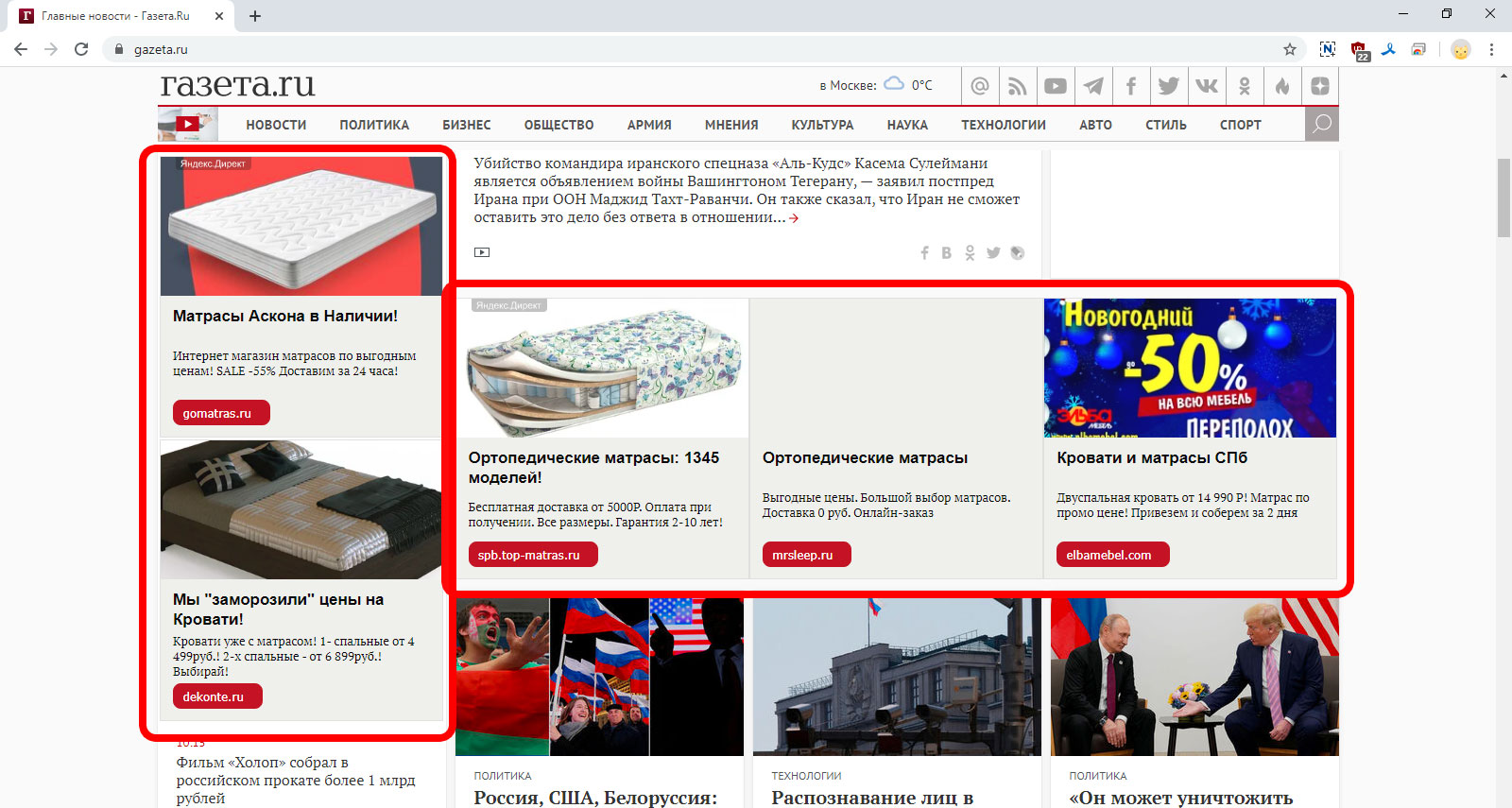Open the RSS feed icon

click(1018, 86)
